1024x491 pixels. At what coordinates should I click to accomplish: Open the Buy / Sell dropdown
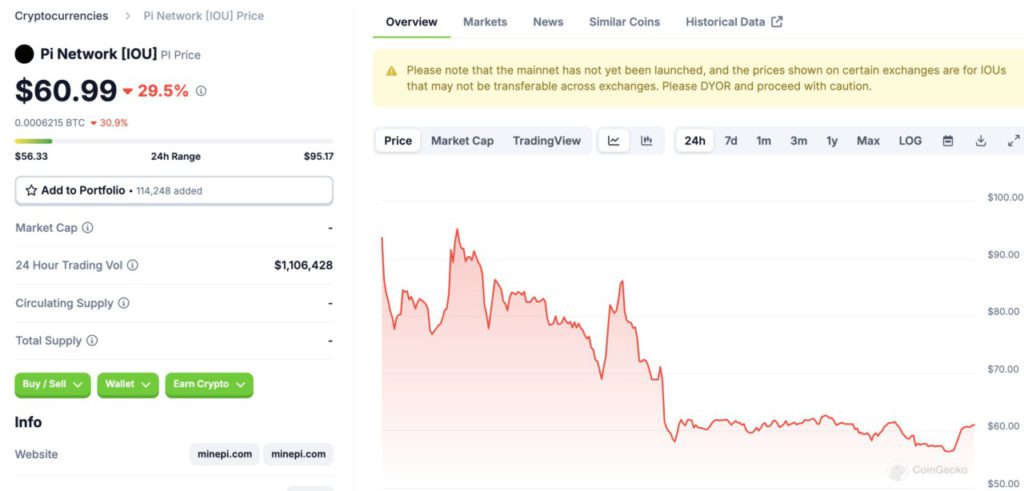tap(52, 385)
